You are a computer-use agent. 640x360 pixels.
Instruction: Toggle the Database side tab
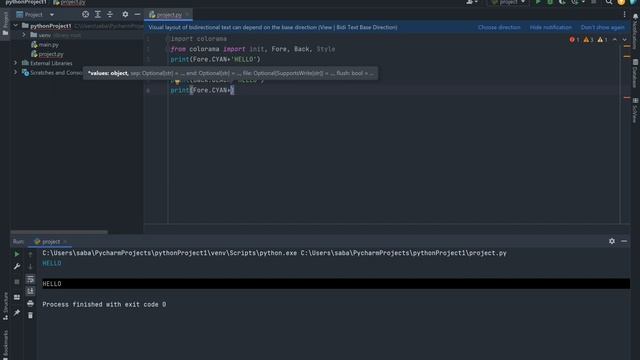(636, 73)
